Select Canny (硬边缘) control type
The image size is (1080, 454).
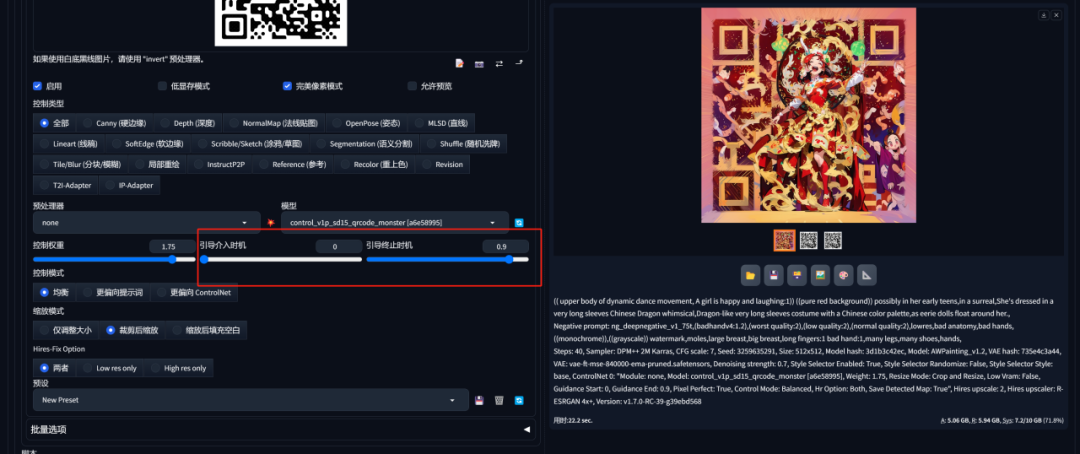tap(115, 123)
